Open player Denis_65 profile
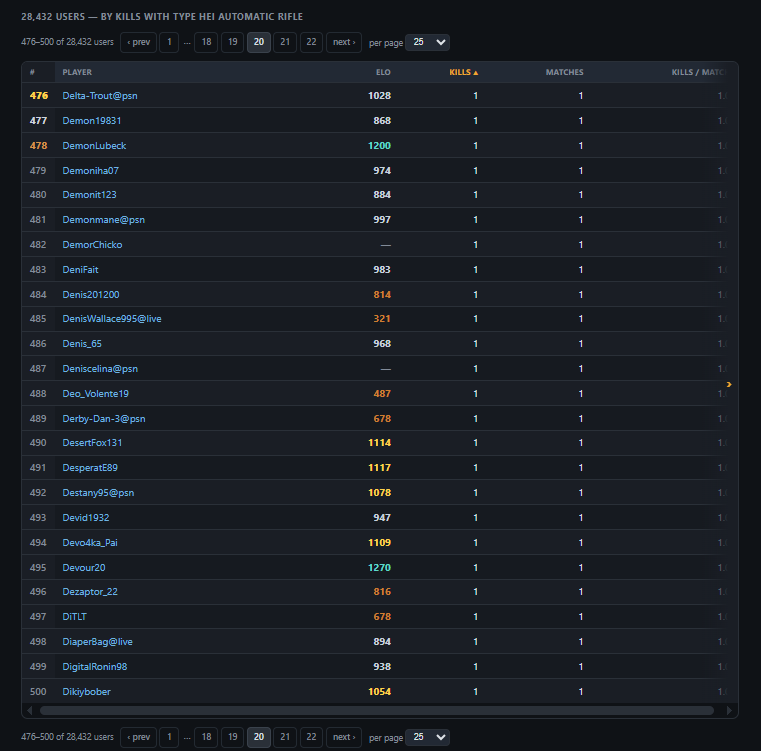This screenshot has height=751, width=761. (82, 344)
